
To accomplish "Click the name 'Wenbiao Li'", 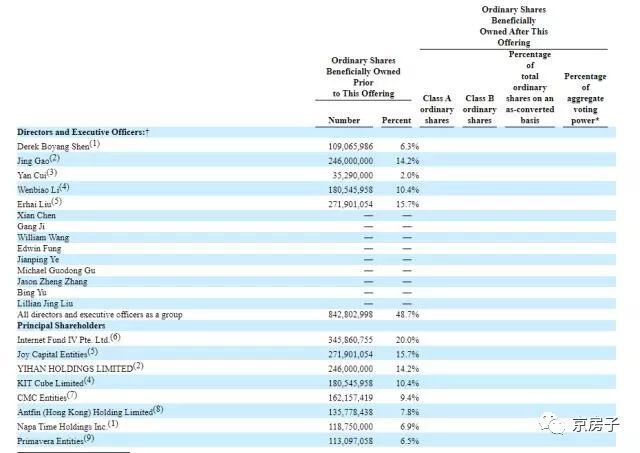I will [38, 190].
